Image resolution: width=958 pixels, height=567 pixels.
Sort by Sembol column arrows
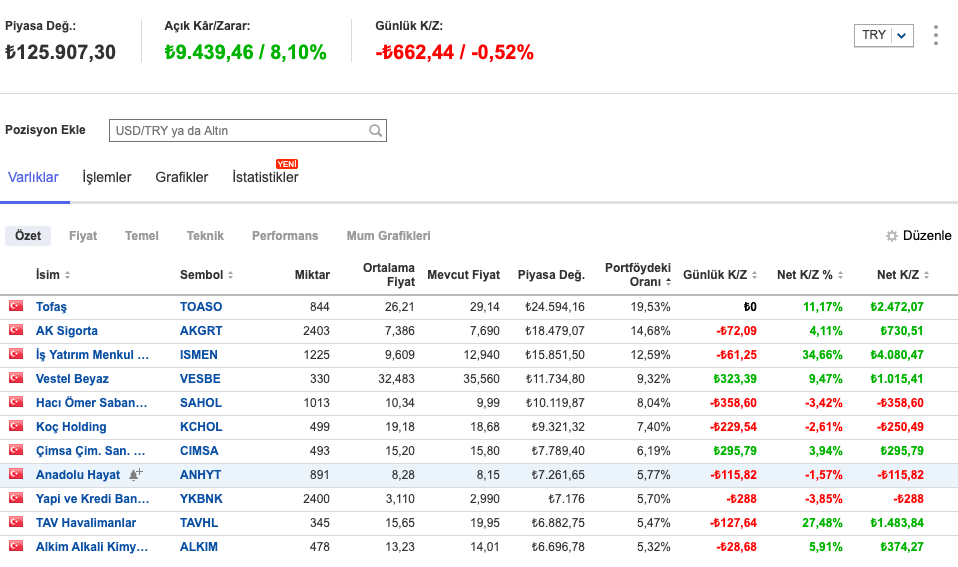[230, 275]
